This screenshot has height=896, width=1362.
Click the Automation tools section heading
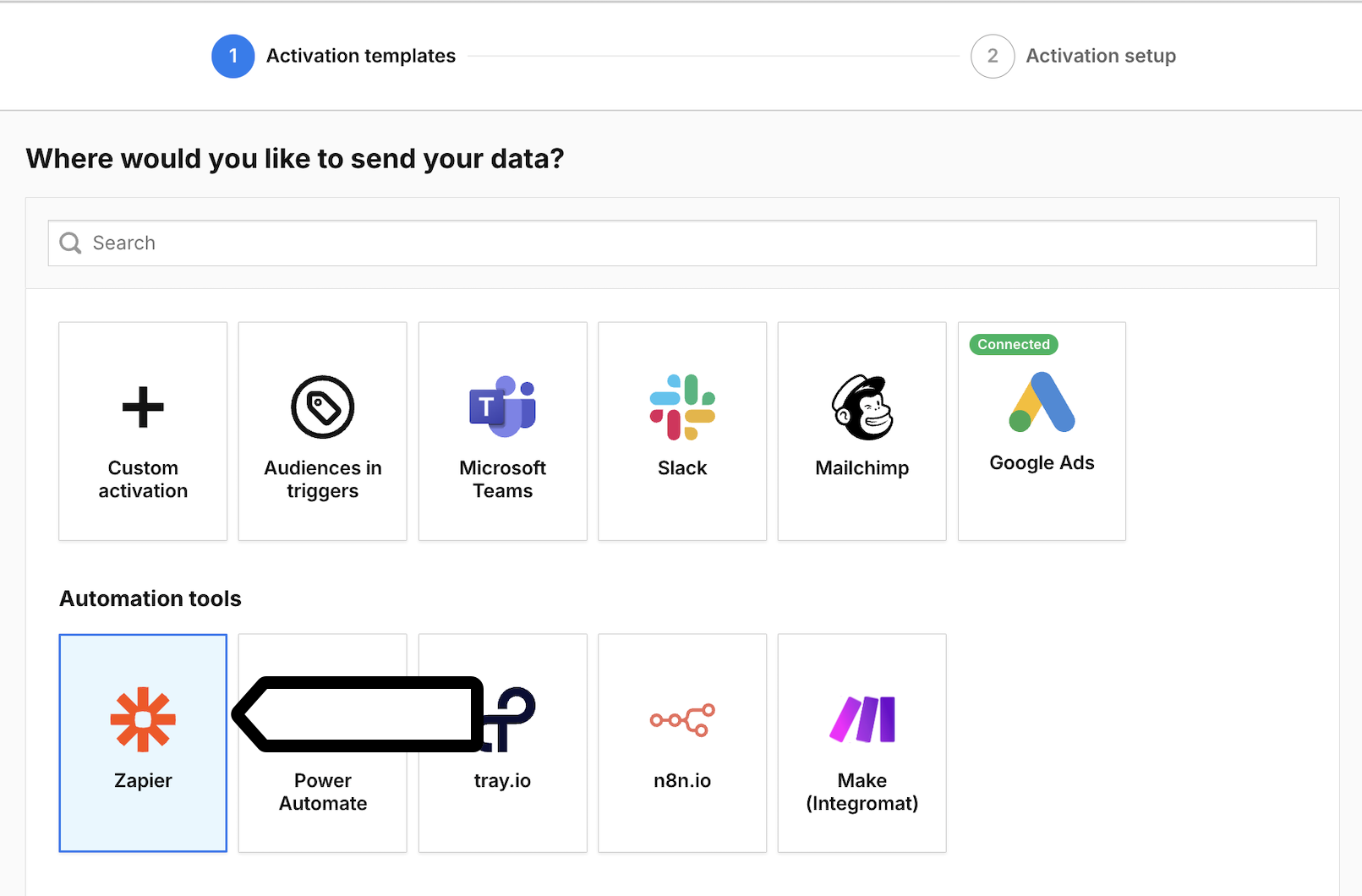coord(150,598)
